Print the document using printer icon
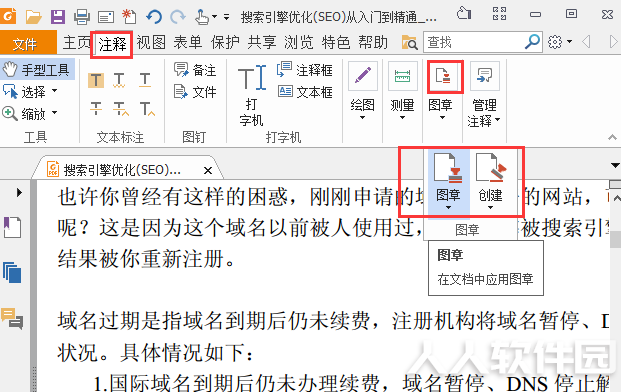 point(82,17)
